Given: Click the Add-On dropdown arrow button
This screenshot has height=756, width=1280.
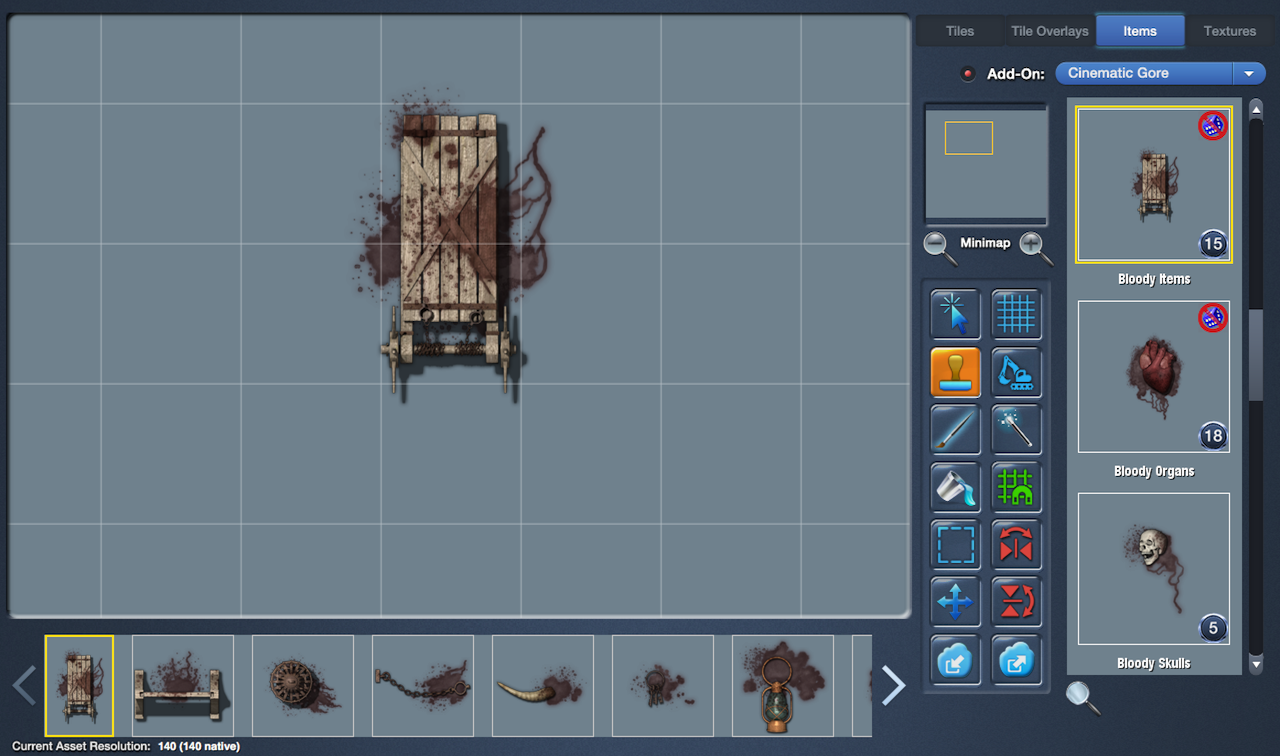Looking at the screenshot, I should (x=1249, y=73).
